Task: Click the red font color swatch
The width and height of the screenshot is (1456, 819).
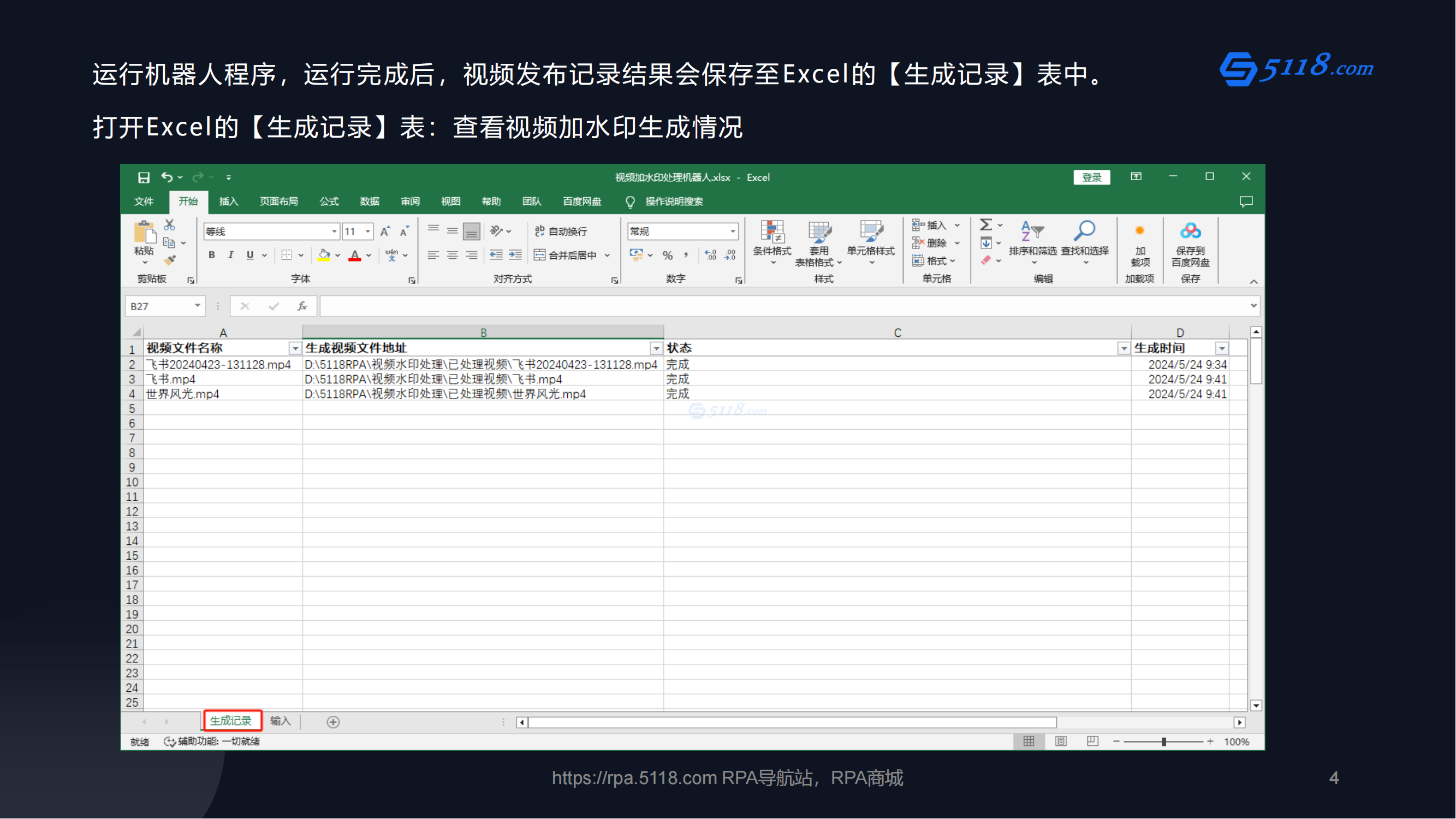Action: pyautogui.click(x=355, y=256)
